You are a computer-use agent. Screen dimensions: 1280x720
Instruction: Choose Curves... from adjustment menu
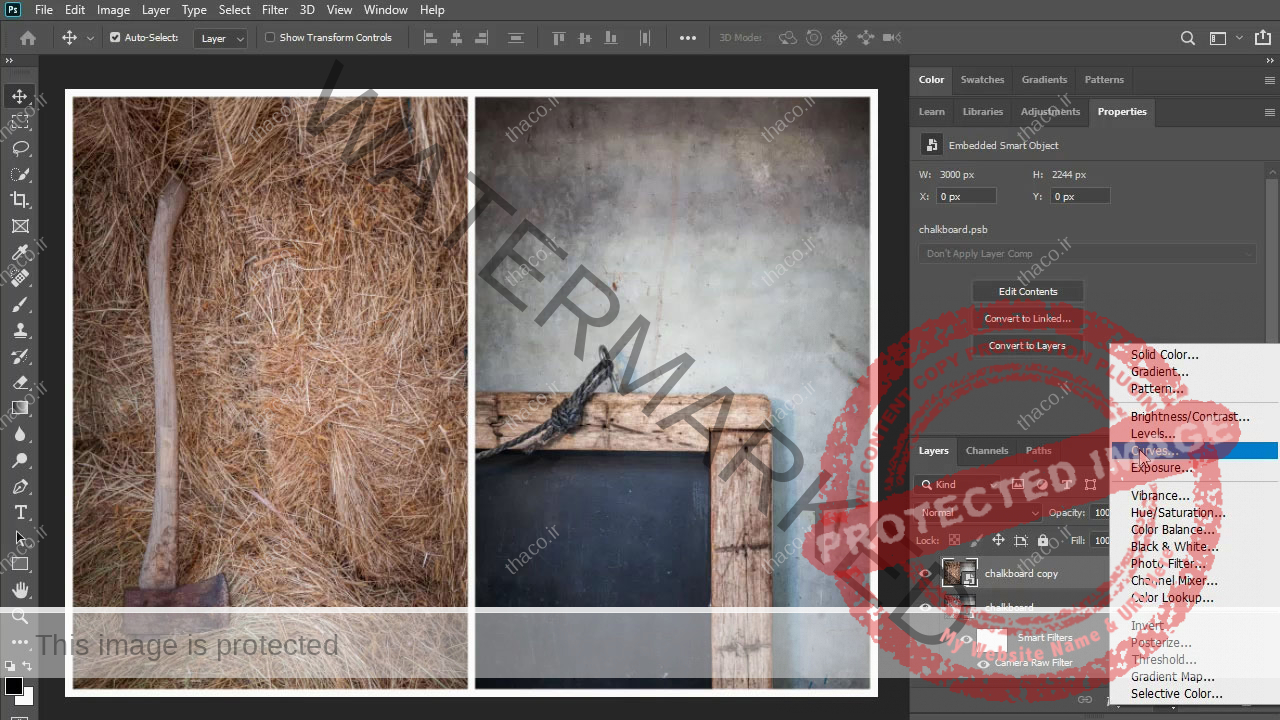1195,451
